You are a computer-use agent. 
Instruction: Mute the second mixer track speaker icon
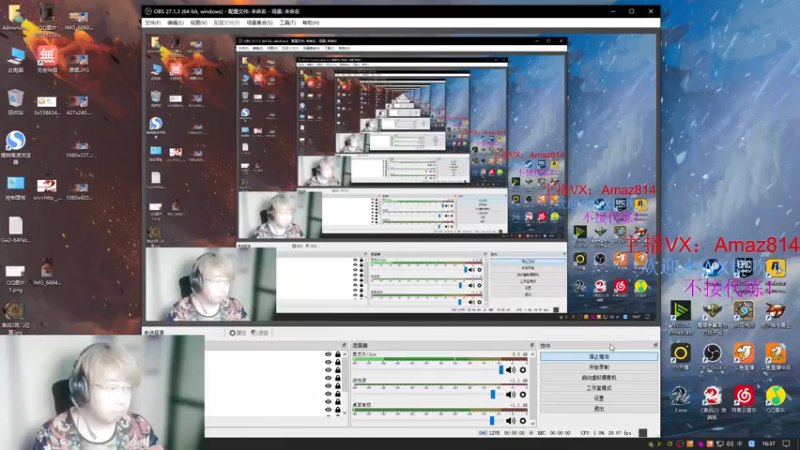click(x=510, y=394)
